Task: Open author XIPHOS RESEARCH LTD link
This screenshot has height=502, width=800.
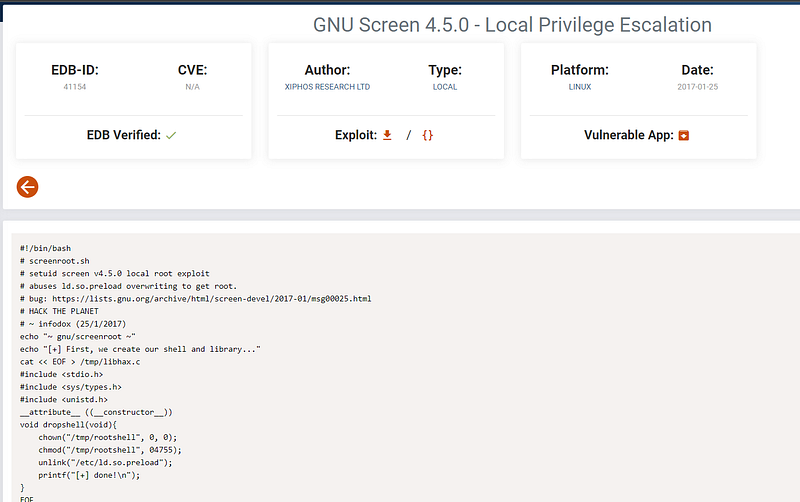Action: click(x=327, y=87)
